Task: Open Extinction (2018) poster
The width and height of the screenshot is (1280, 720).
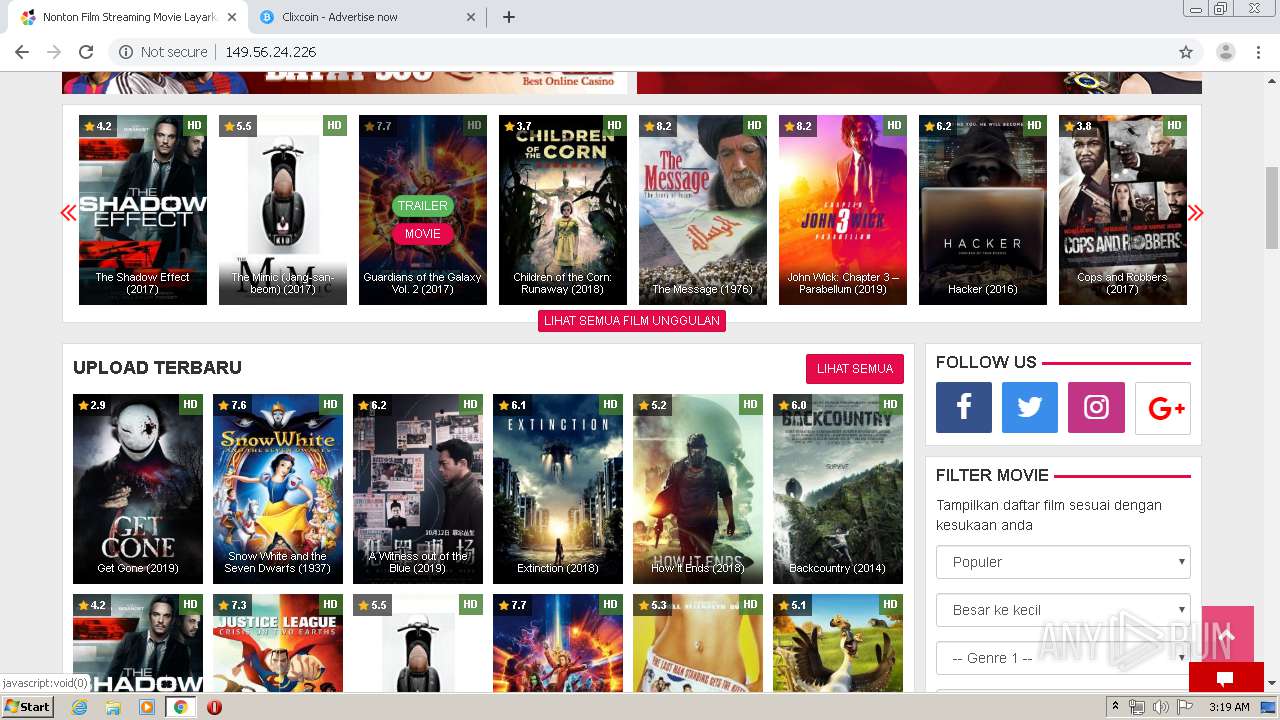Action: point(558,489)
